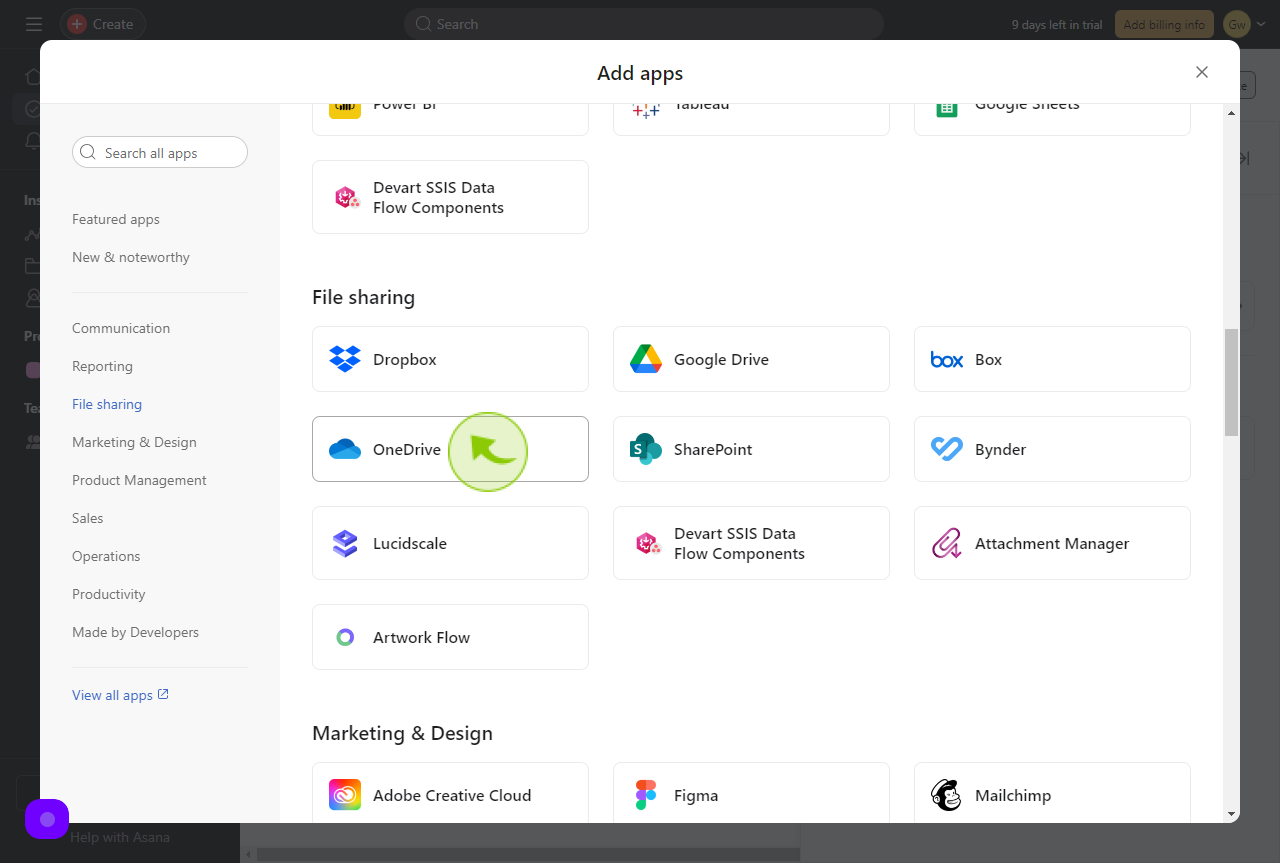1280x863 pixels.
Task: Click the OneDrive cloud icon
Action: pos(345,449)
